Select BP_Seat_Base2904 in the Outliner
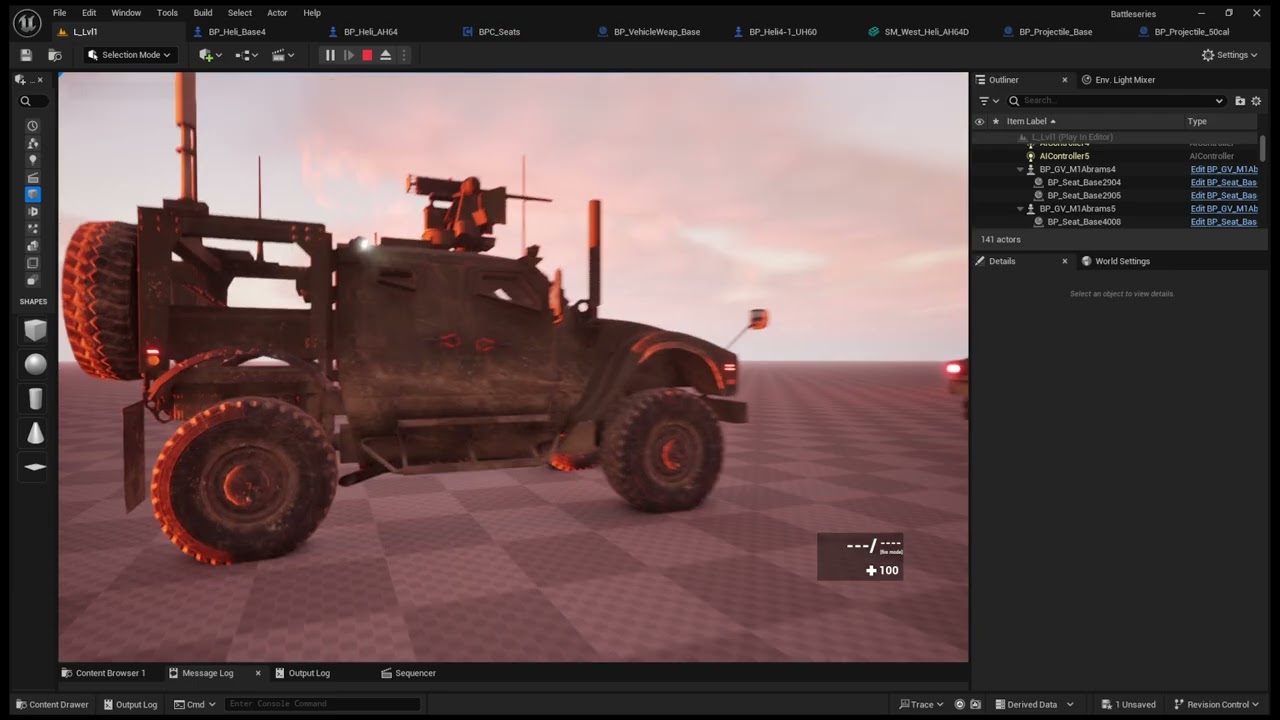The image size is (1280, 720). point(1084,183)
